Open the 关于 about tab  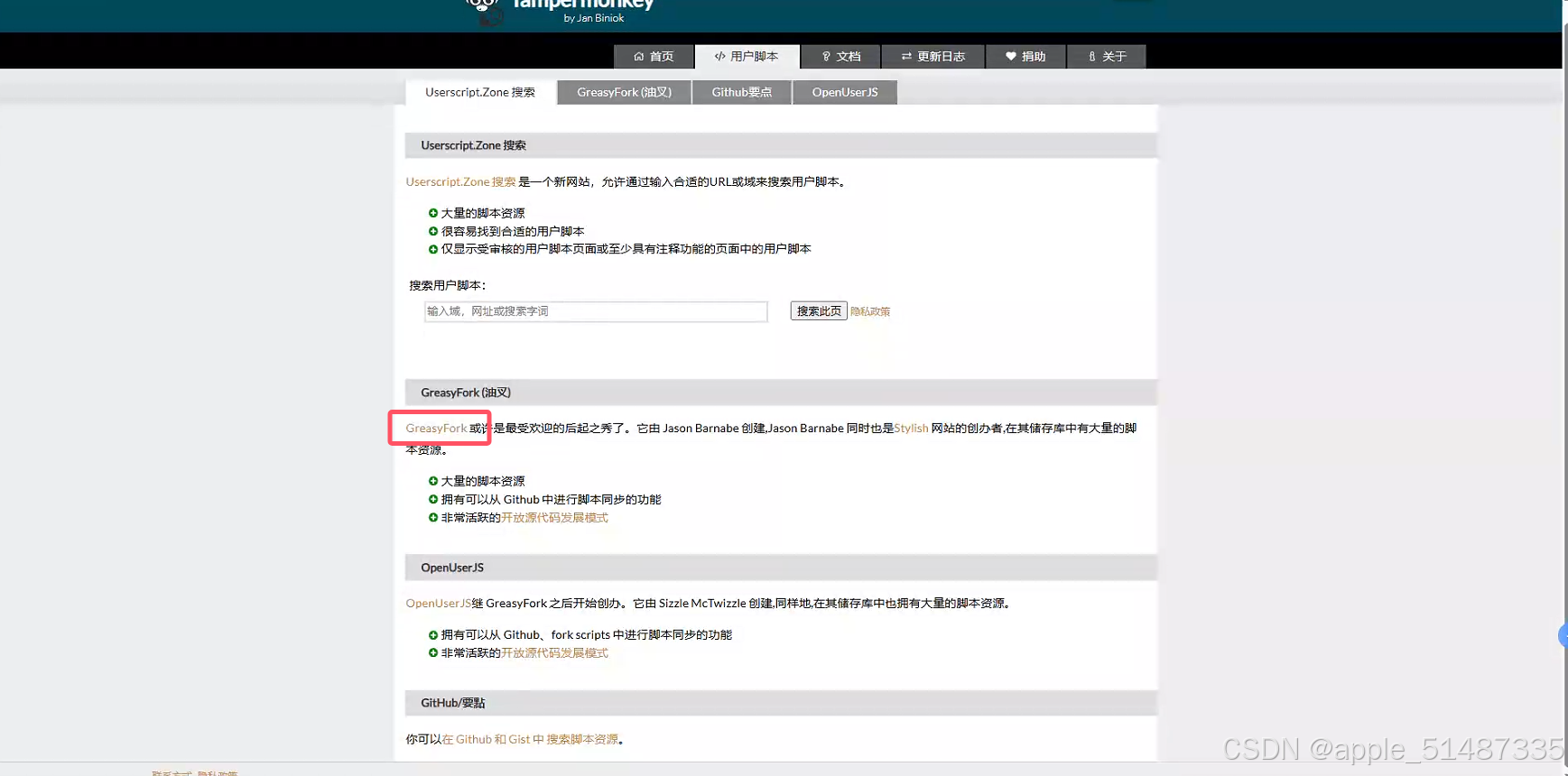click(1107, 57)
